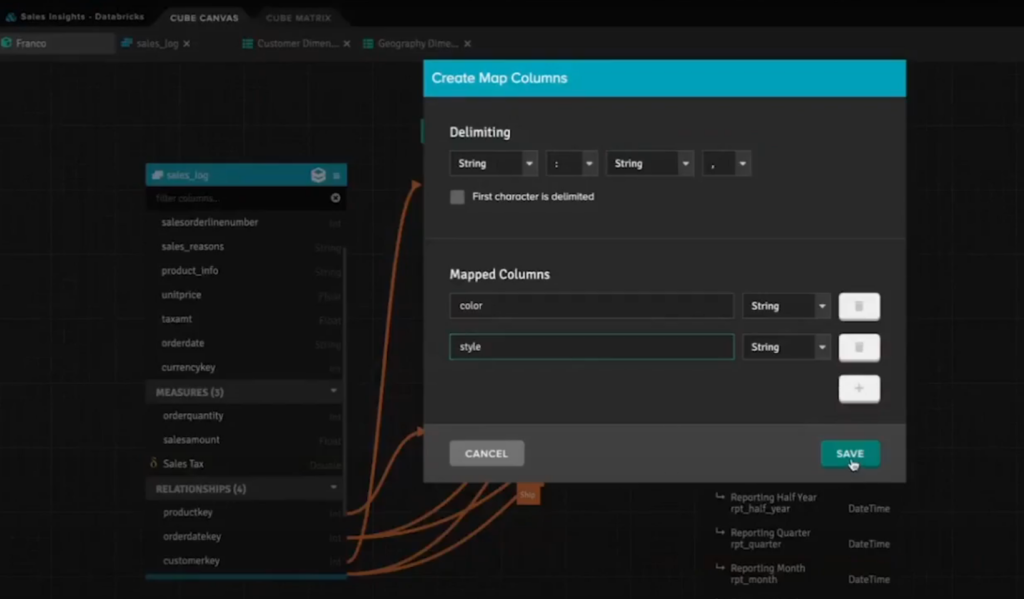This screenshot has height=599, width=1024.
Task: Delete the color mapped column with trash icon
Action: [x=859, y=306]
